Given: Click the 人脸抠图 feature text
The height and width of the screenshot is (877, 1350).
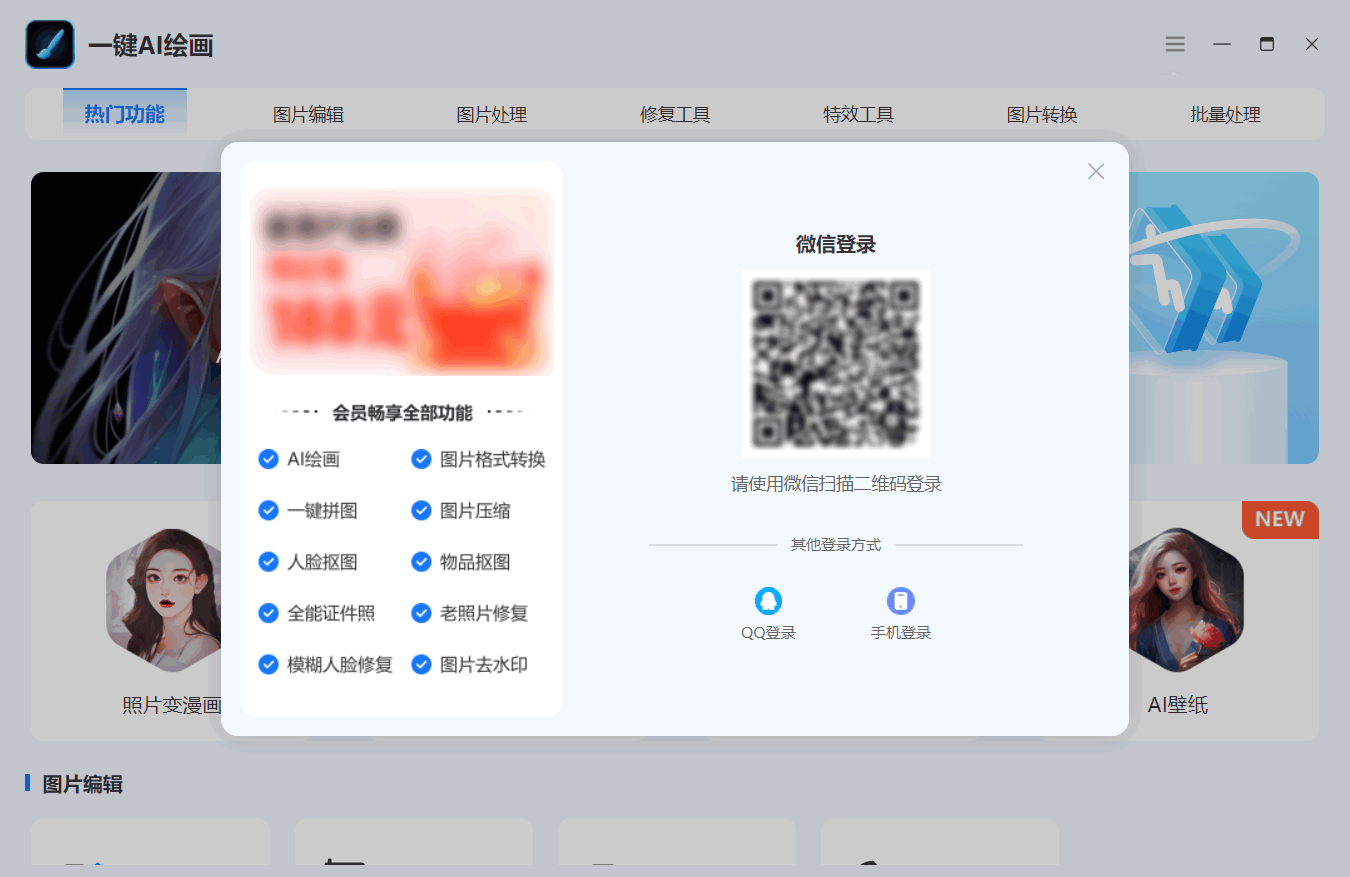Looking at the screenshot, I should pyautogui.click(x=322, y=562).
